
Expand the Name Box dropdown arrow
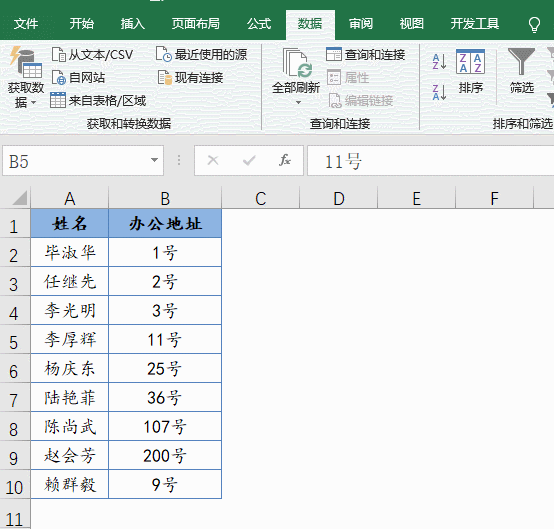[154, 160]
